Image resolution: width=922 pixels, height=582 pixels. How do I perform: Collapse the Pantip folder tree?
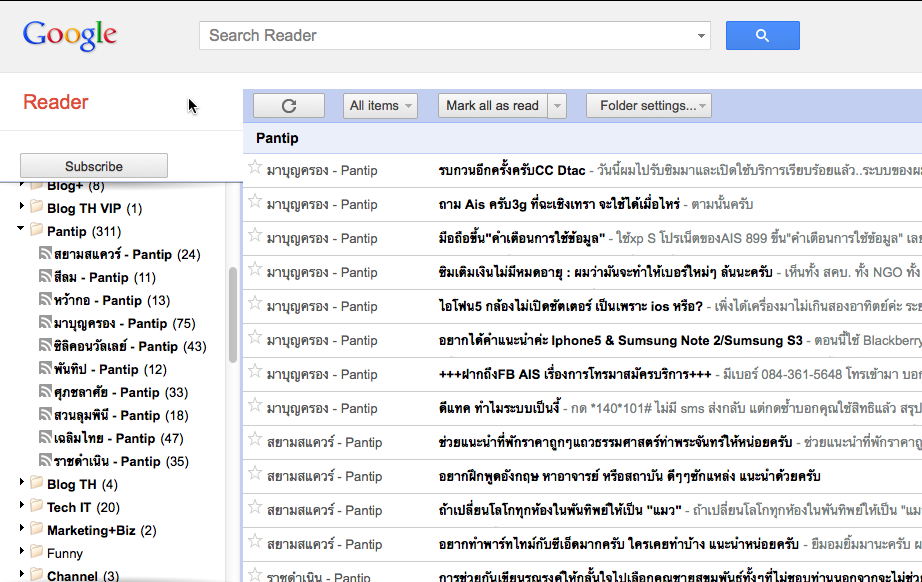pyautogui.click(x=21, y=228)
